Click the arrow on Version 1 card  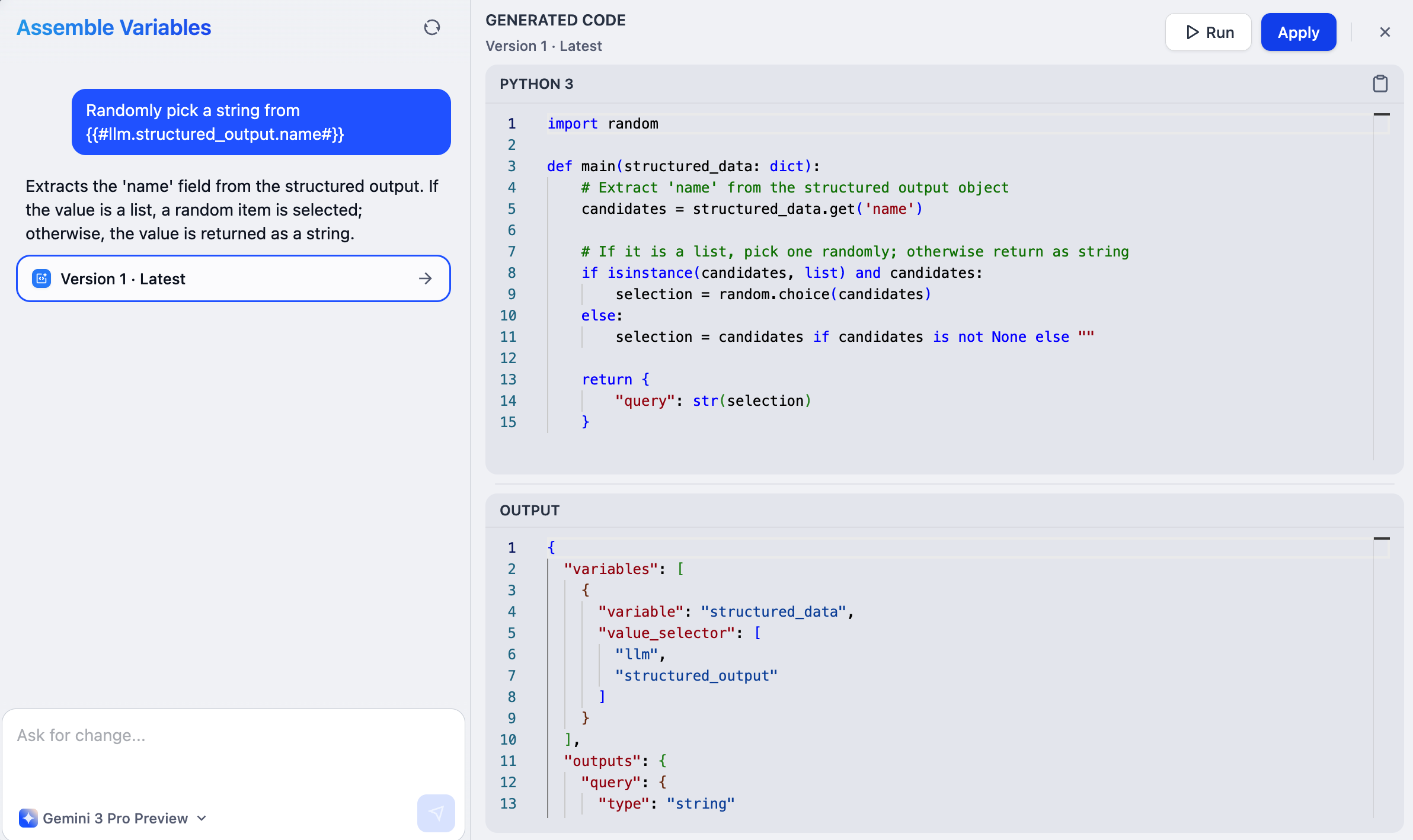coord(426,278)
